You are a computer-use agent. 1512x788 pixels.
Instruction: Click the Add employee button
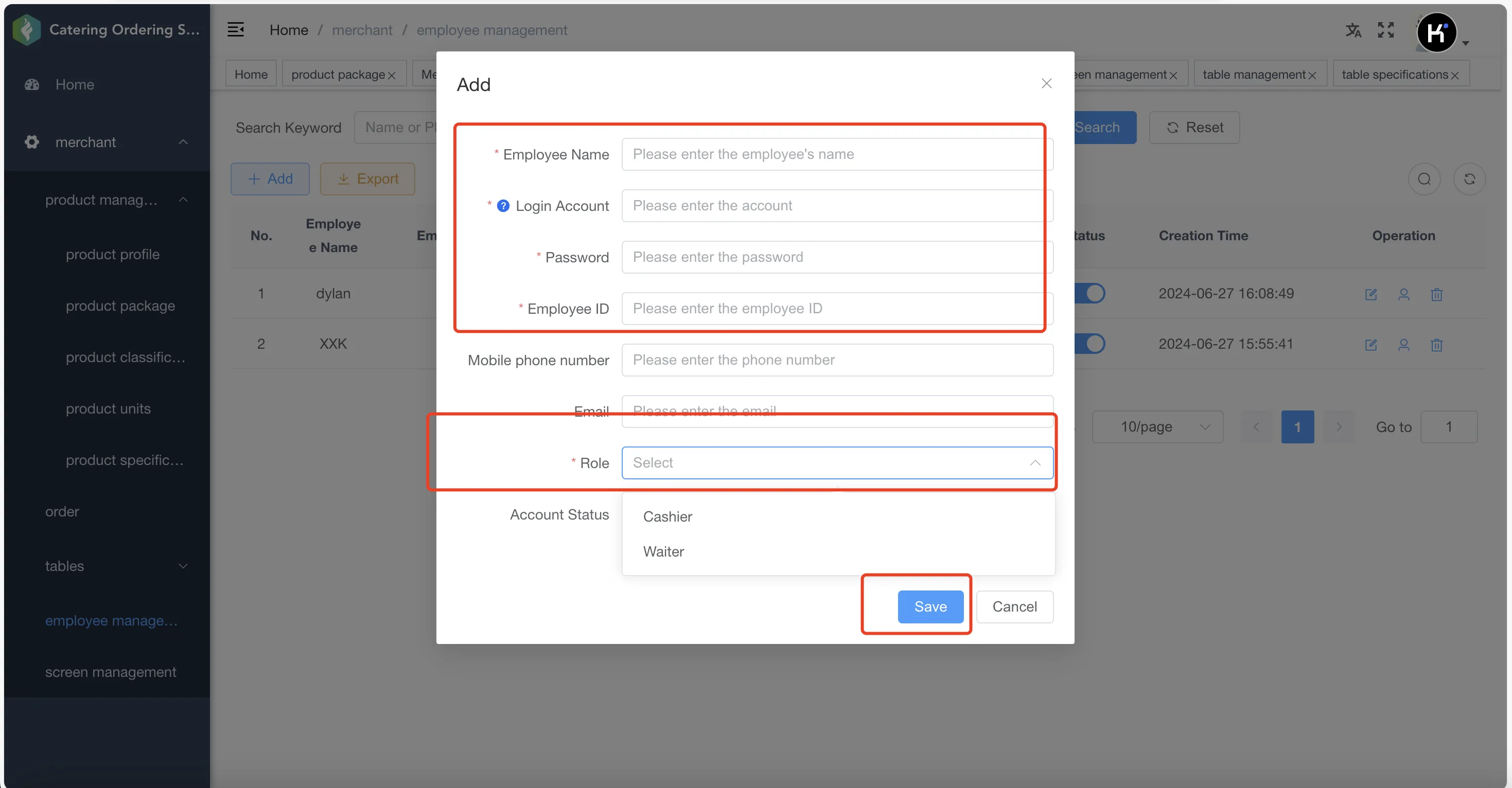(x=270, y=179)
